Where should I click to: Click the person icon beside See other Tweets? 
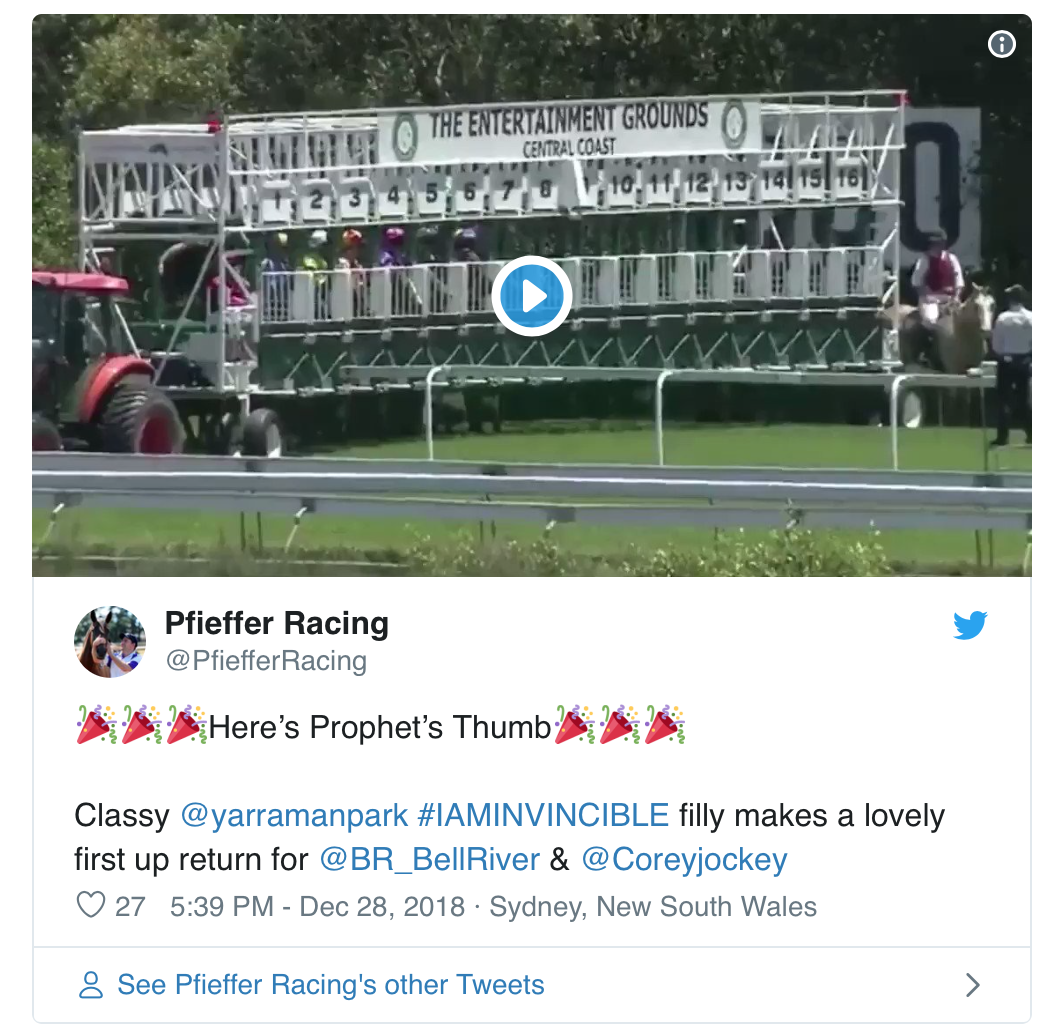[x=91, y=985]
